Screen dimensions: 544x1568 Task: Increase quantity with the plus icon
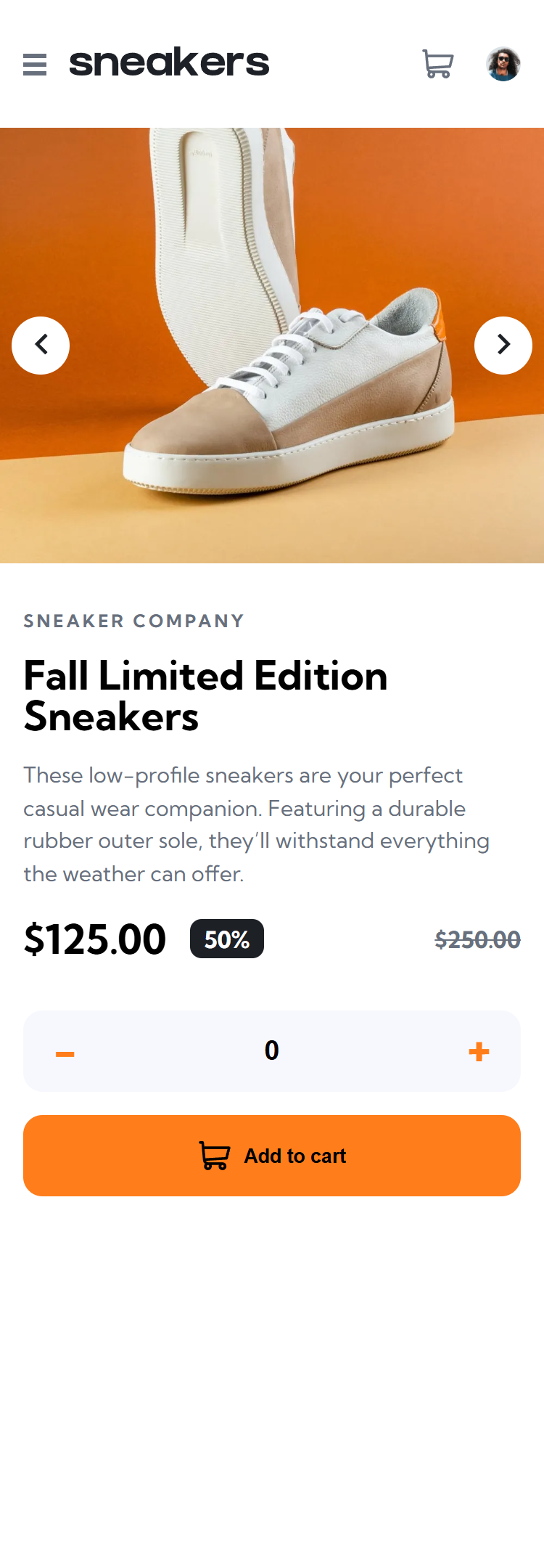[x=479, y=1051]
